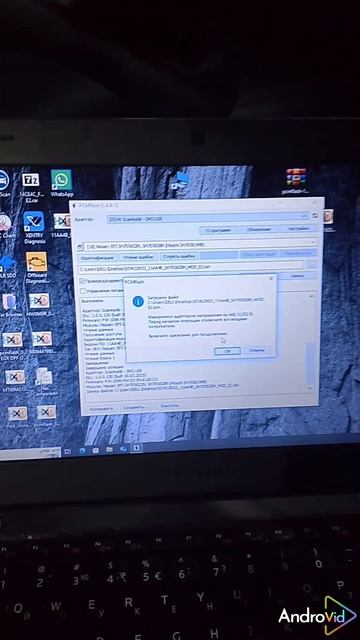
Task: Open the 11AA48 file icon on desktop
Action: (x=61, y=226)
